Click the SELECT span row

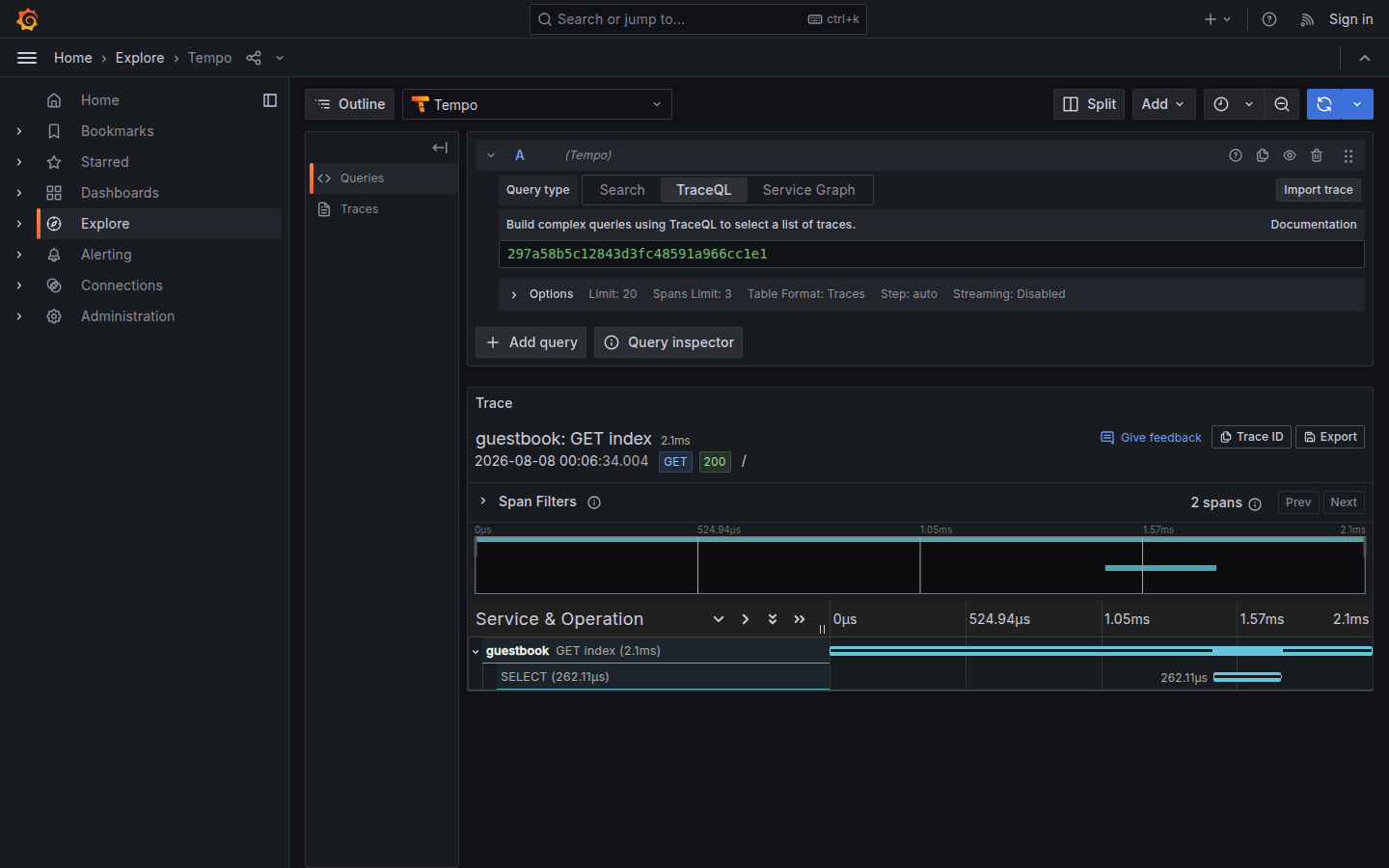point(663,677)
